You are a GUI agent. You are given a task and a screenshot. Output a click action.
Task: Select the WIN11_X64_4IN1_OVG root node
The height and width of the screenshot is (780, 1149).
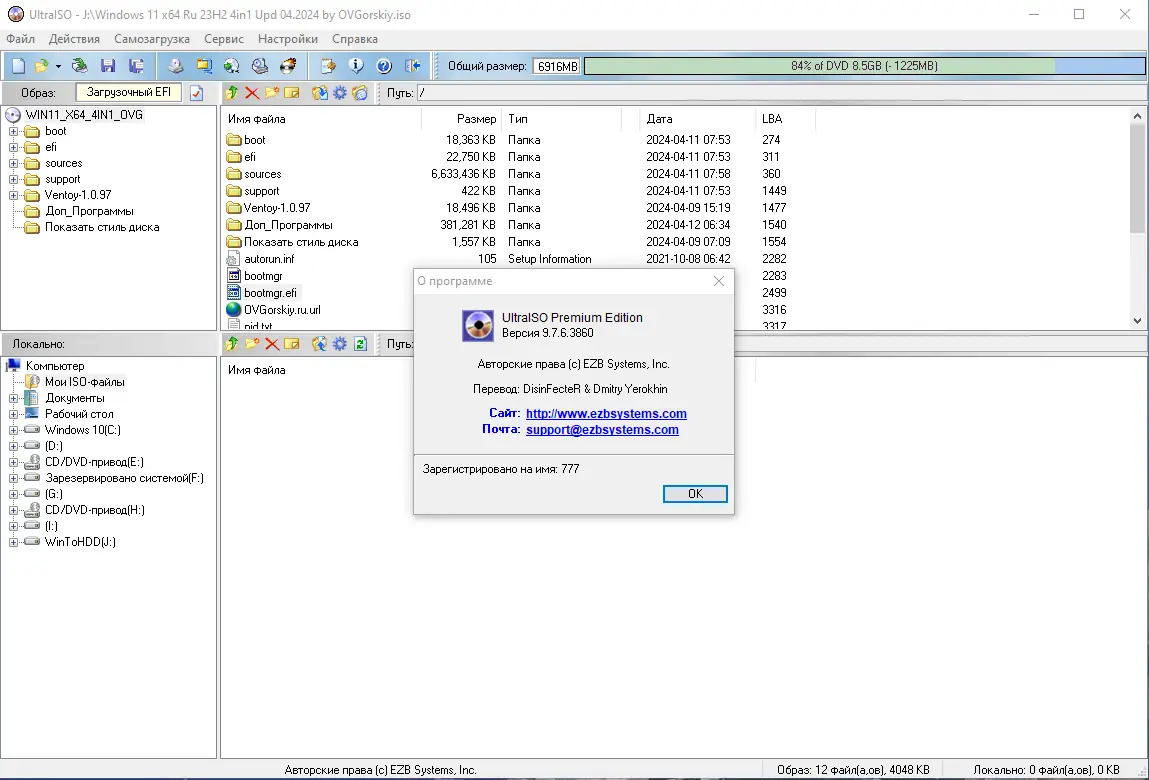[84, 115]
